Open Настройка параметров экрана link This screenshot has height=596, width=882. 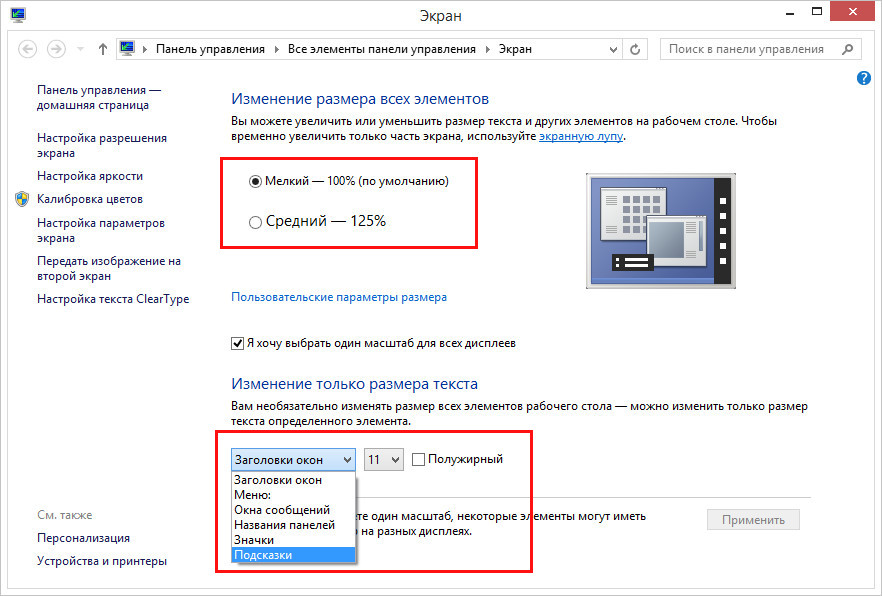tap(101, 231)
